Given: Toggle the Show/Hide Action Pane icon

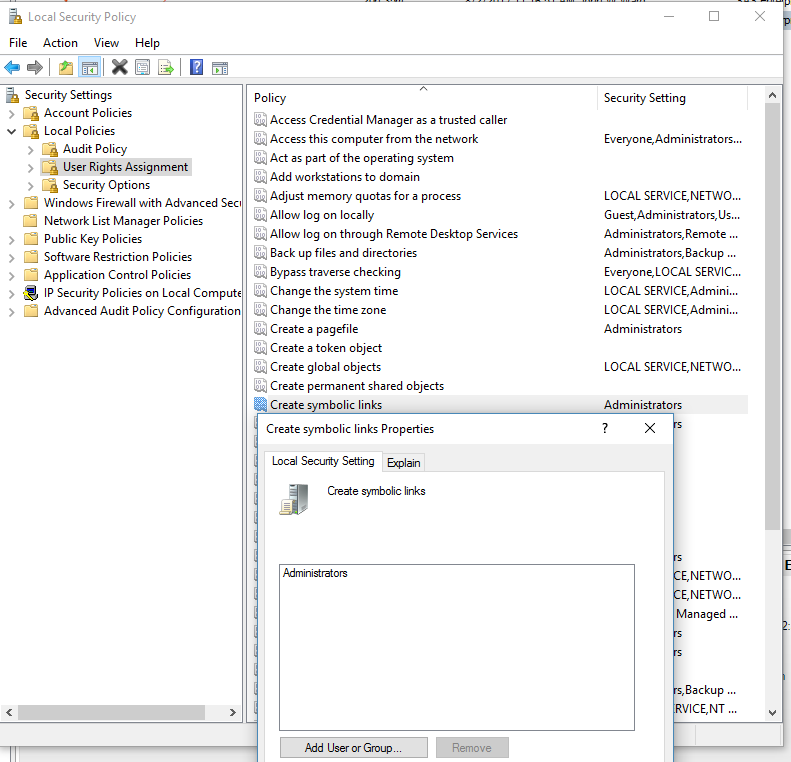Looking at the screenshot, I should [x=220, y=67].
